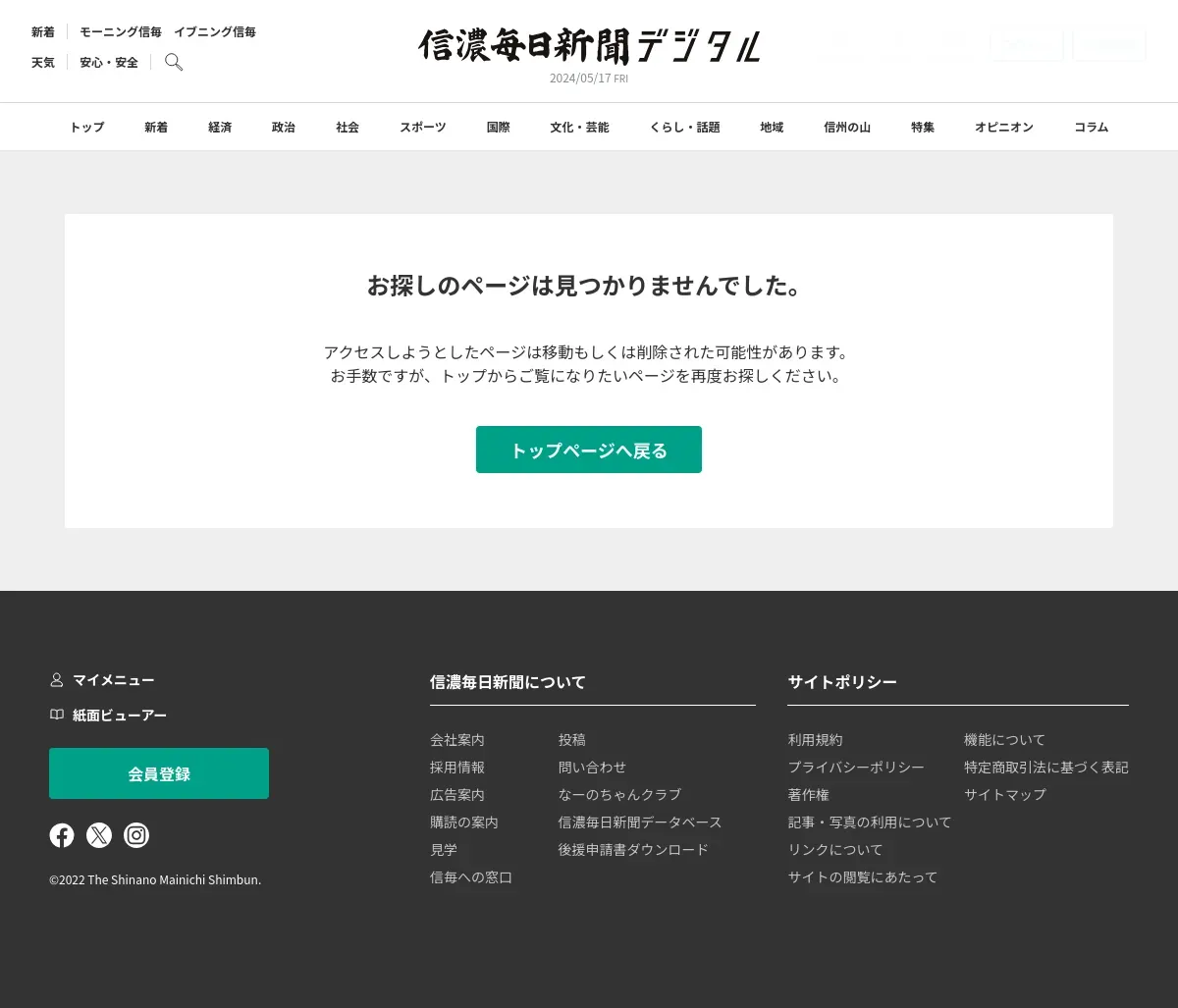Viewport: 1178px width, 1008px height.
Task: Open the search magnifier icon
Action: click(x=174, y=62)
